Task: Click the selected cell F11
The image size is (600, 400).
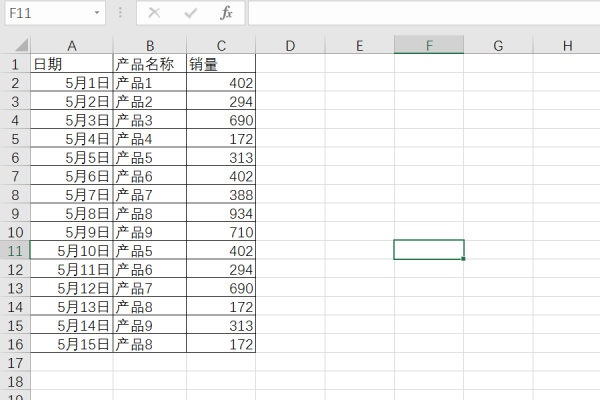Action: 429,250
